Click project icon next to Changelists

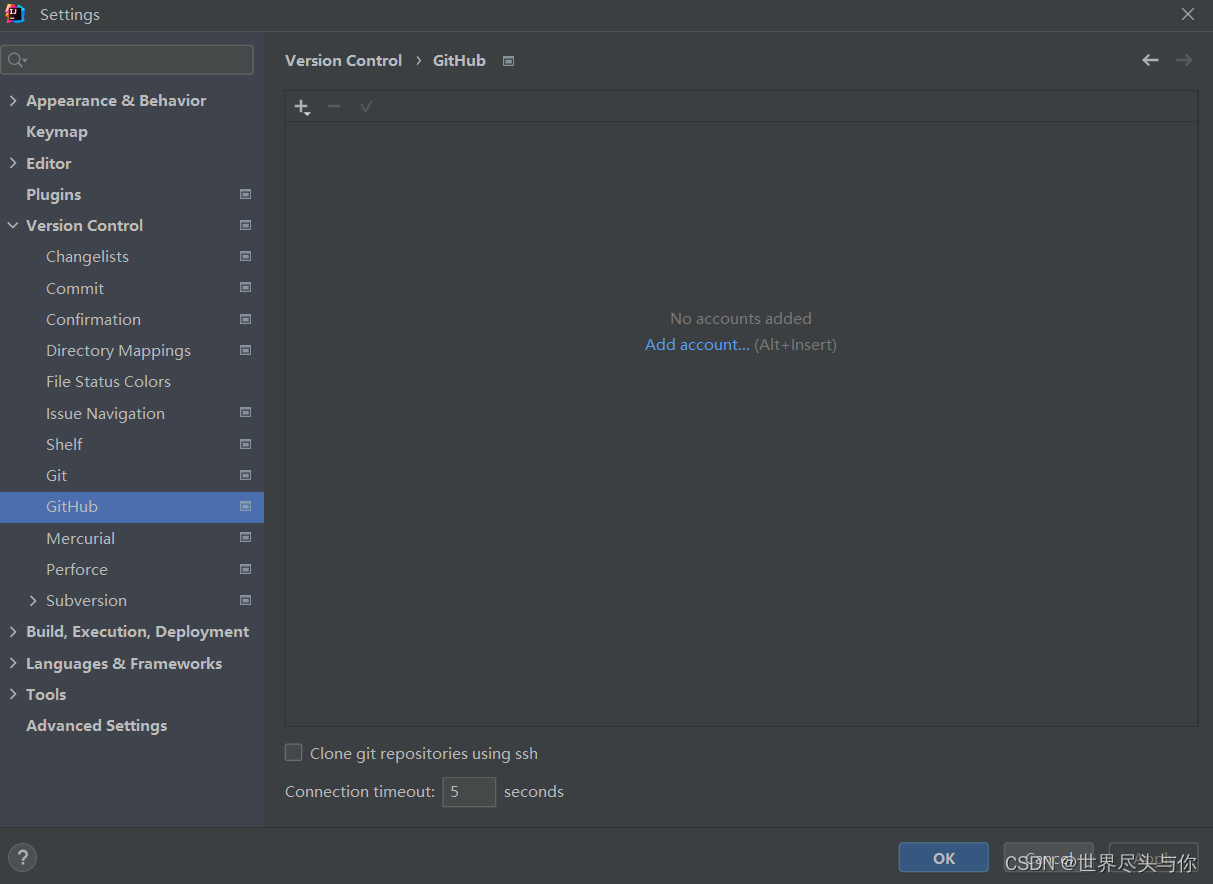[x=245, y=256]
